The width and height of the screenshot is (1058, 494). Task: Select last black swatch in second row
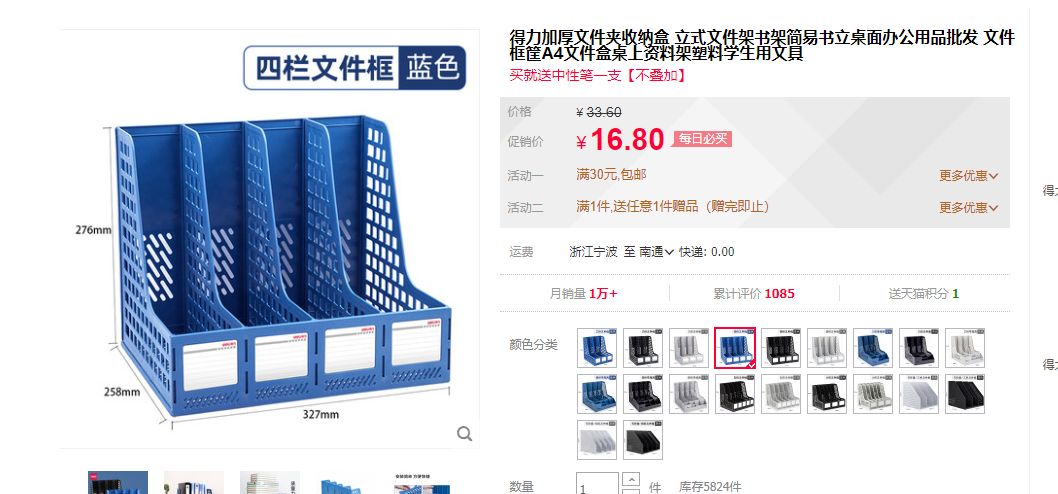coord(964,394)
